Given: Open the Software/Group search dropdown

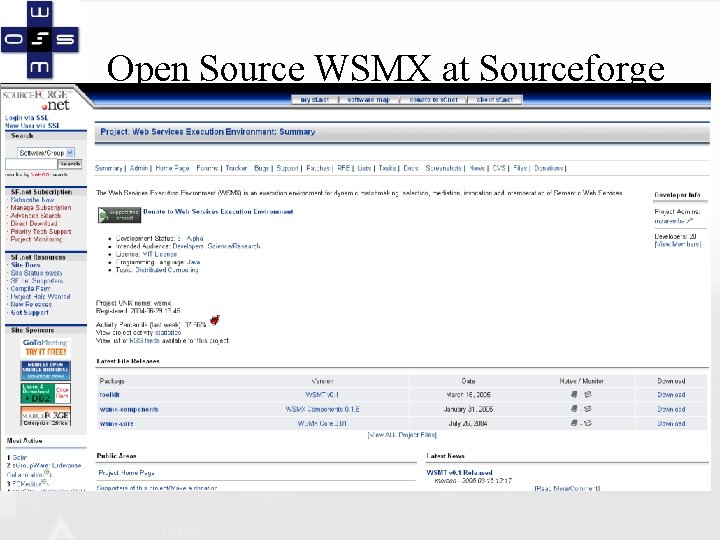Looking at the screenshot, I should pos(45,152).
